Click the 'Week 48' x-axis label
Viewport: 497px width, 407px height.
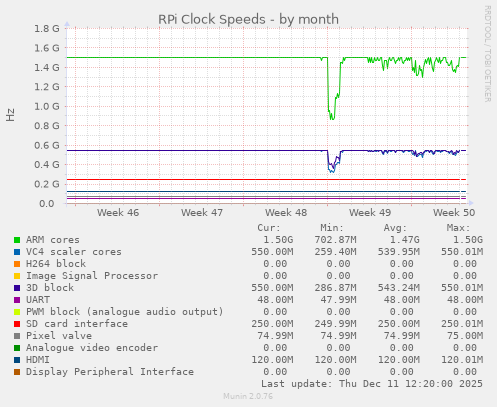click(x=286, y=213)
